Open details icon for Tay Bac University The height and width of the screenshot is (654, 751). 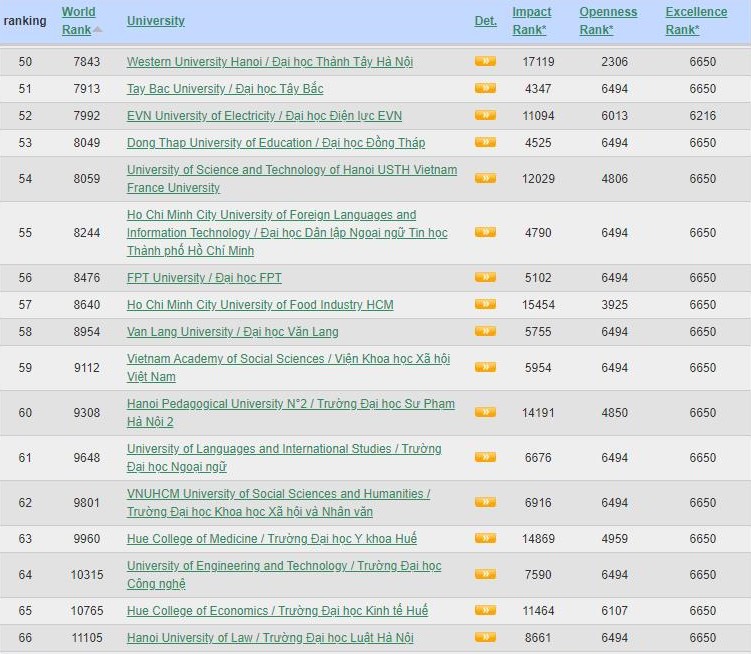[485, 88]
